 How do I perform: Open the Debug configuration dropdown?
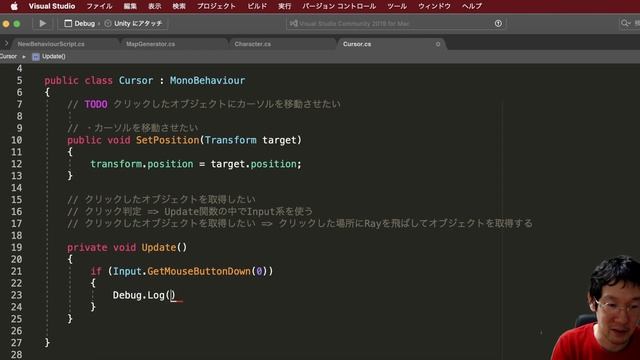[x=80, y=23]
